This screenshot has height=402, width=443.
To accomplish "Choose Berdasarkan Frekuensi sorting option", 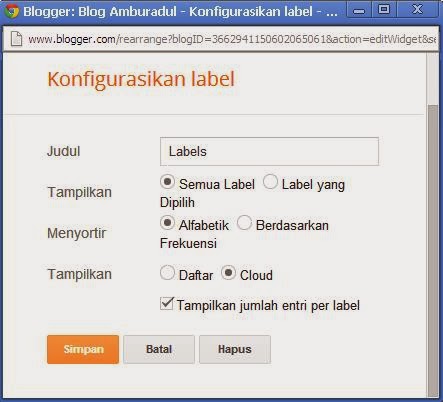I will click(x=244, y=223).
